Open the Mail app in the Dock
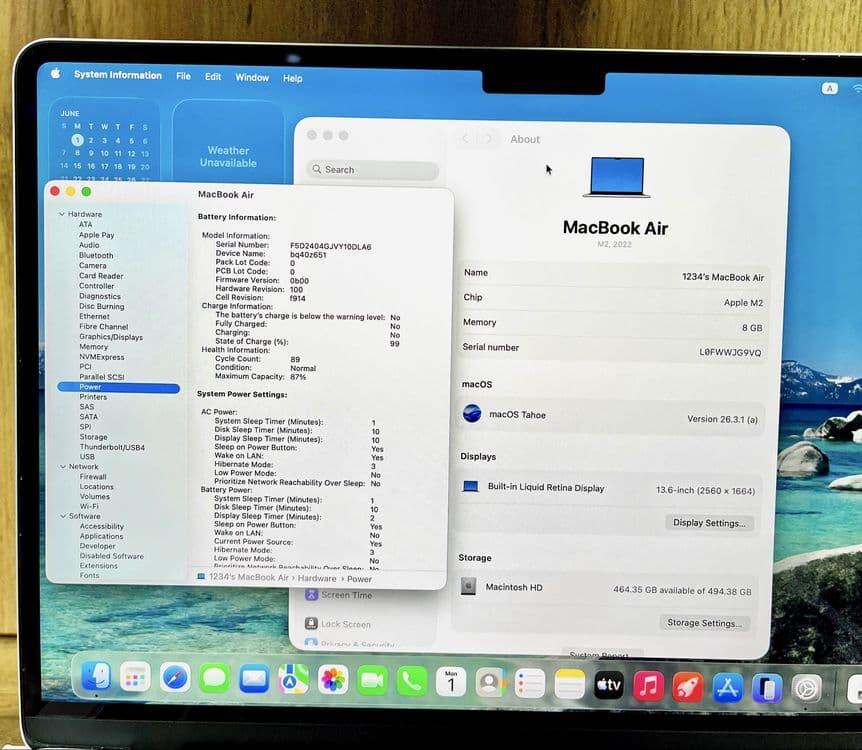Screen dimensions: 862x750 [254, 679]
